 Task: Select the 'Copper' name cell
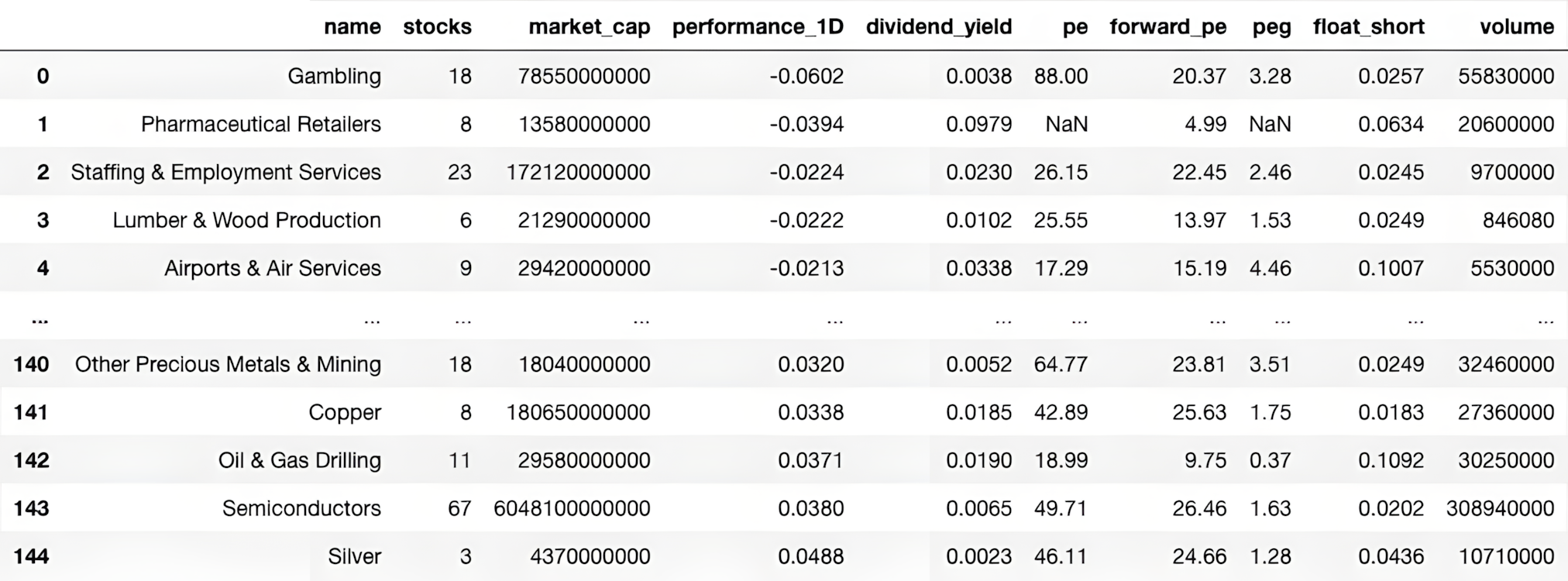[x=345, y=412]
